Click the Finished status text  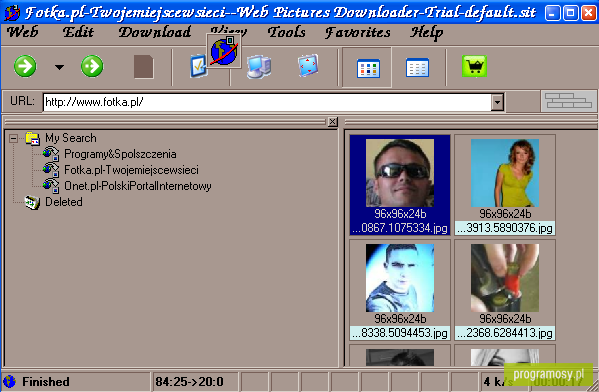pyautogui.click(x=46, y=382)
